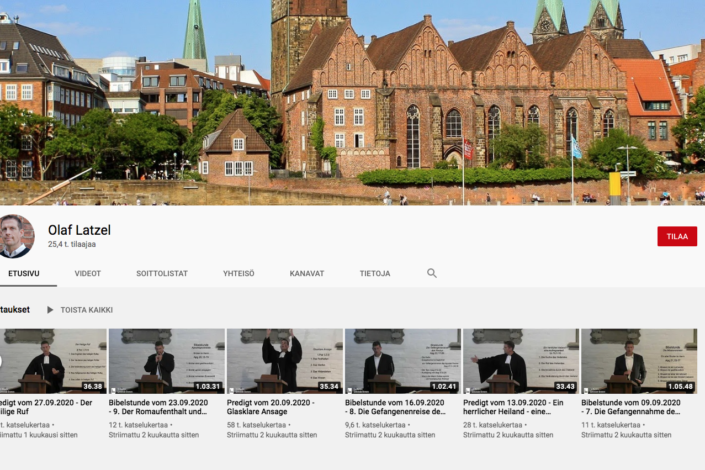This screenshot has width=705, height=470.
Task: Click the 33.43 duration badge
Action: point(565,386)
